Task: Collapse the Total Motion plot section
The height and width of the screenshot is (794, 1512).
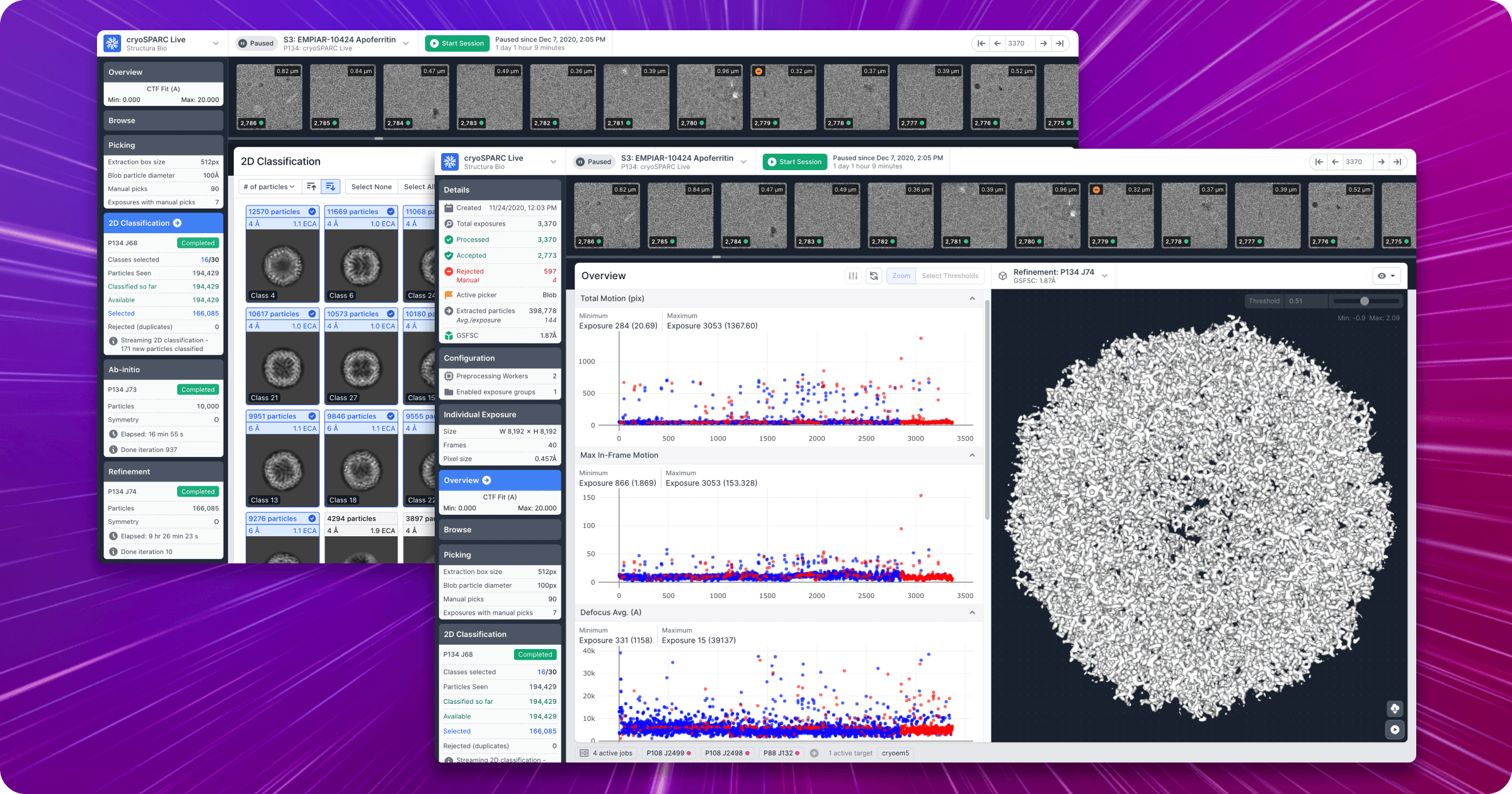Action: 972,299
